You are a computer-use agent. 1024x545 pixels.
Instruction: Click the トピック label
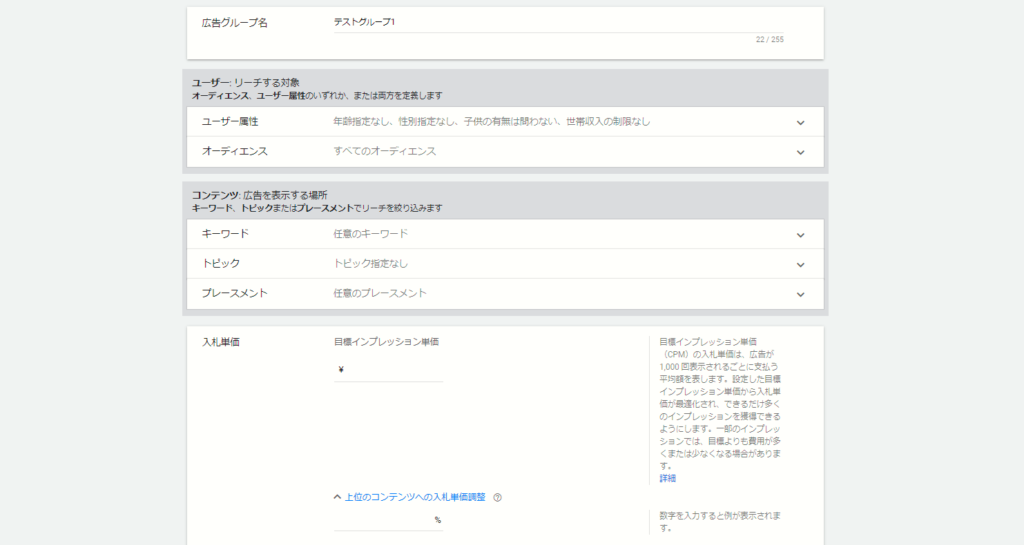pos(221,264)
